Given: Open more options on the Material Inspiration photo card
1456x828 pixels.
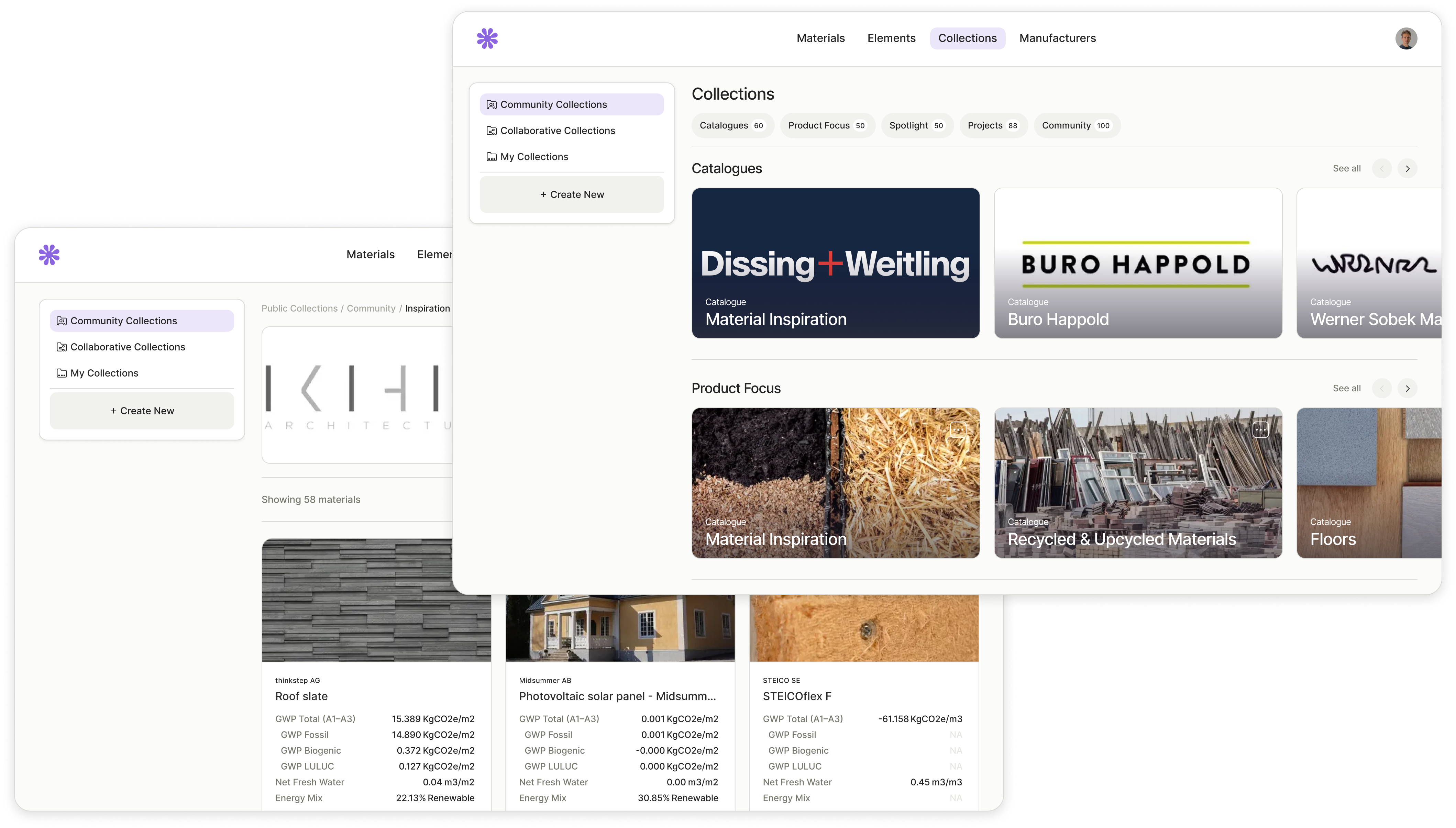Looking at the screenshot, I should tap(958, 430).
